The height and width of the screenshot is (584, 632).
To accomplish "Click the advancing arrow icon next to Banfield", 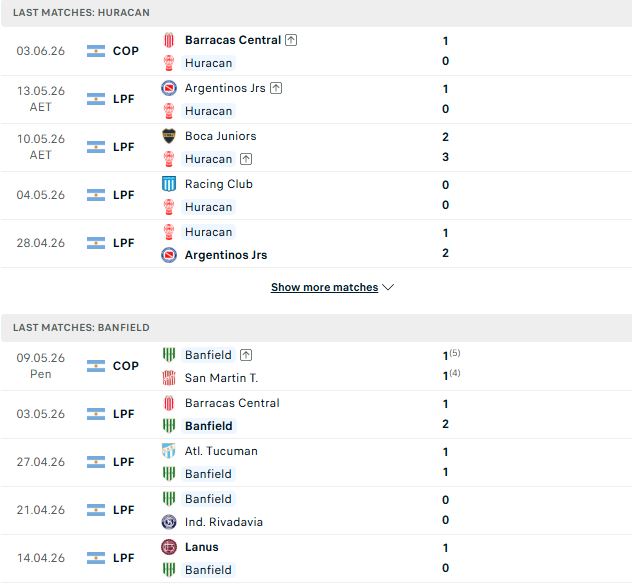I will [246, 355].
